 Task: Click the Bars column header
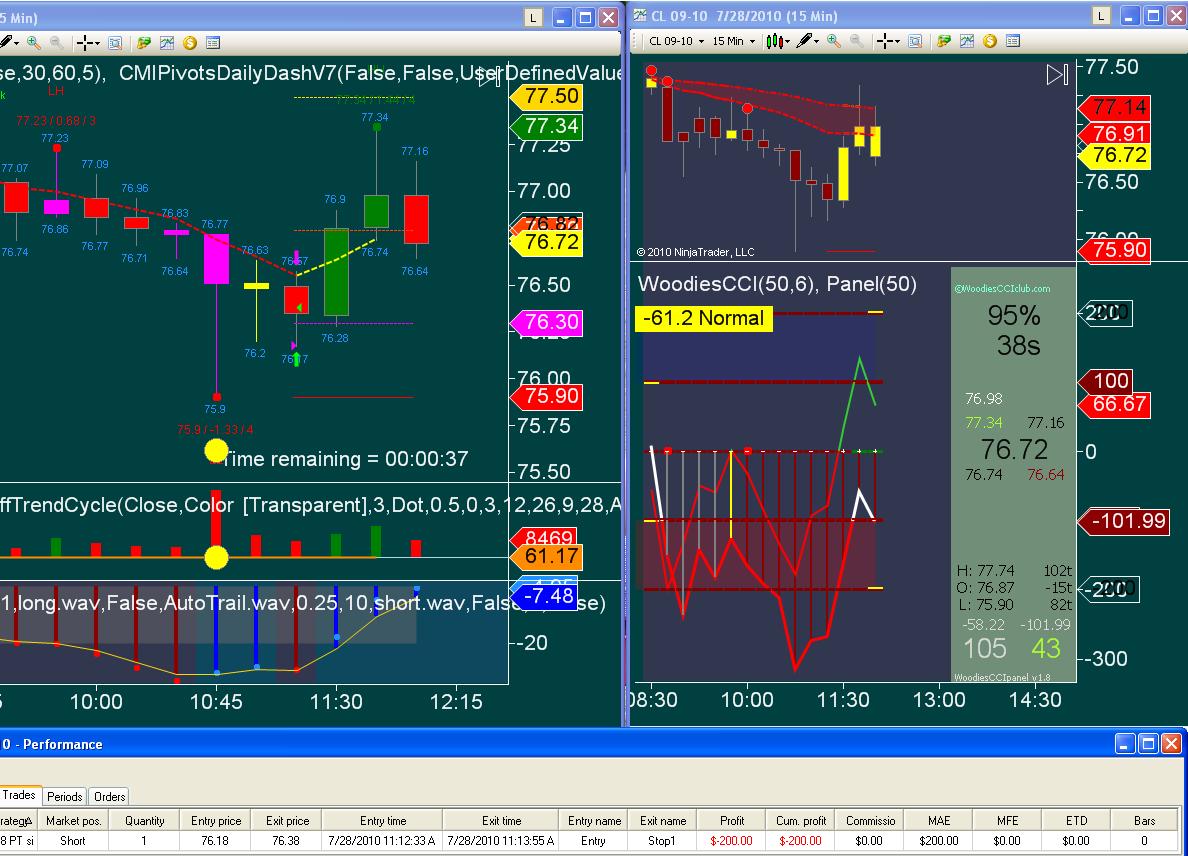pyautogui.click(x=1144, y=820)
